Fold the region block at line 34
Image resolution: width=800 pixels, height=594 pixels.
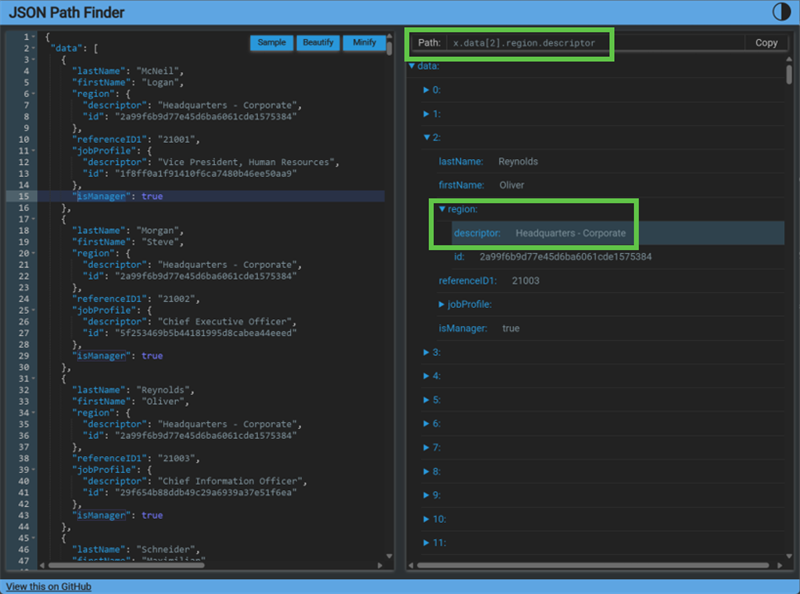click(33, 413)
